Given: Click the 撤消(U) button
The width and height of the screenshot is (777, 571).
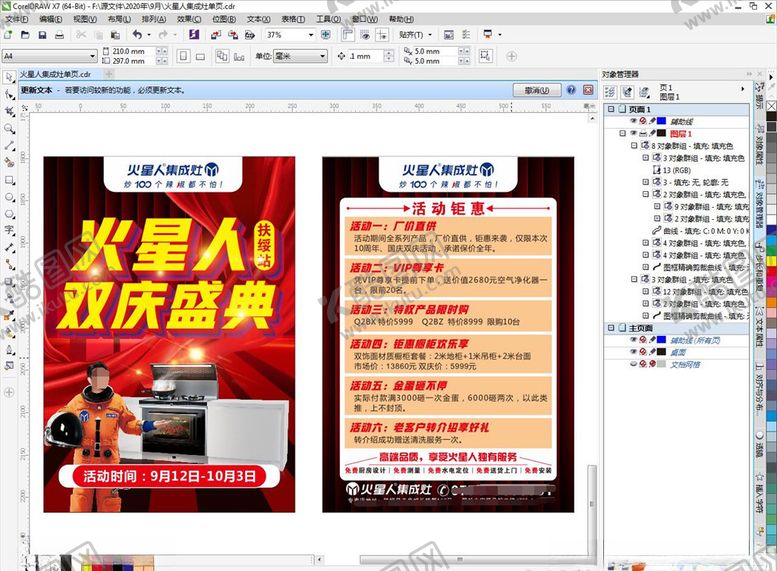Looking at the screenshot, I should point(537,90).
